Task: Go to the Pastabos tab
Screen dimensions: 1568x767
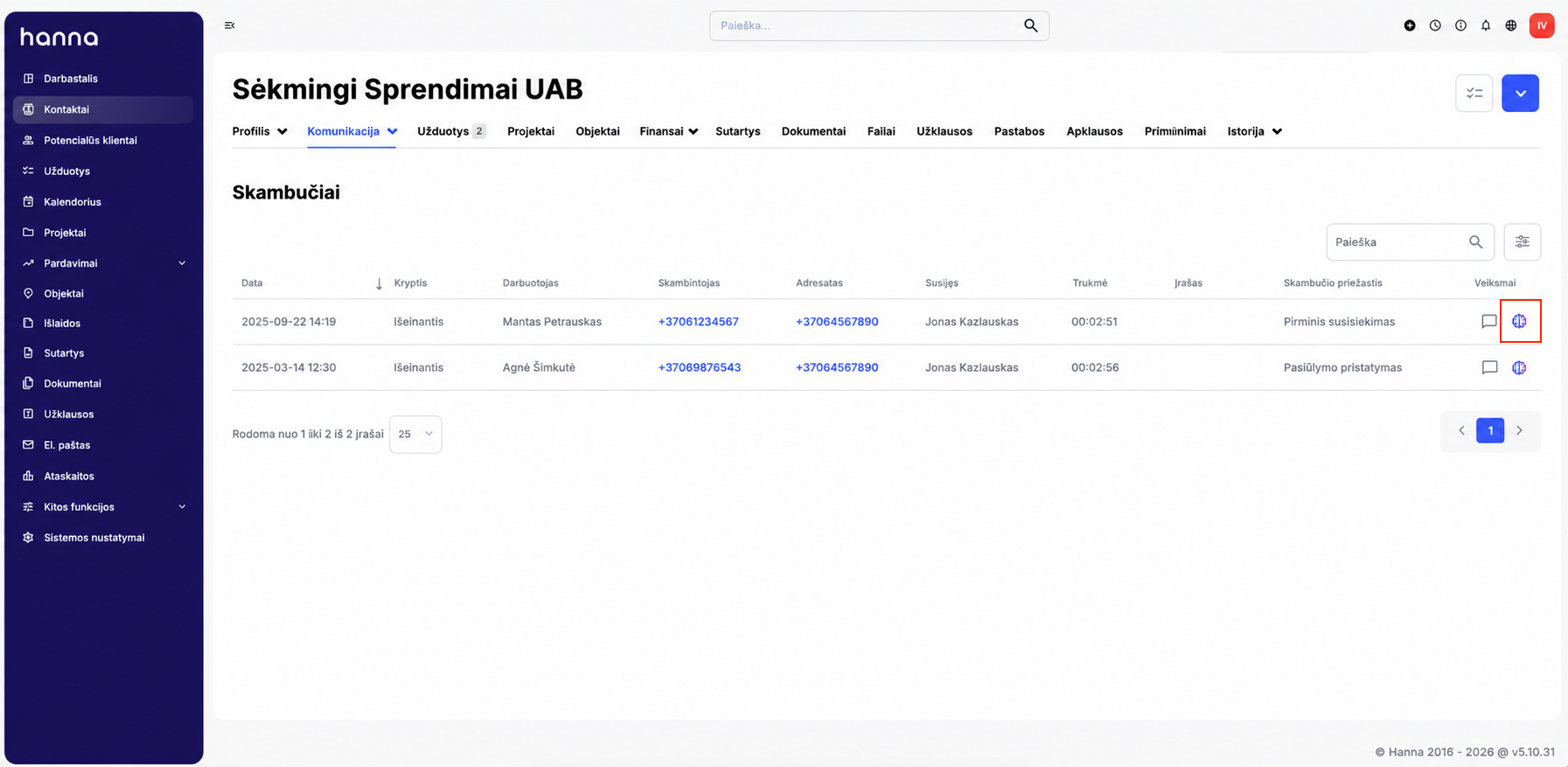Action: click(x=1019, y=131)
